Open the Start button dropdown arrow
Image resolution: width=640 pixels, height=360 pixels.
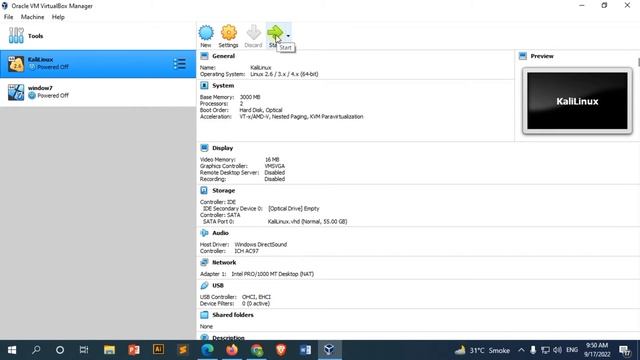point(288,36)
